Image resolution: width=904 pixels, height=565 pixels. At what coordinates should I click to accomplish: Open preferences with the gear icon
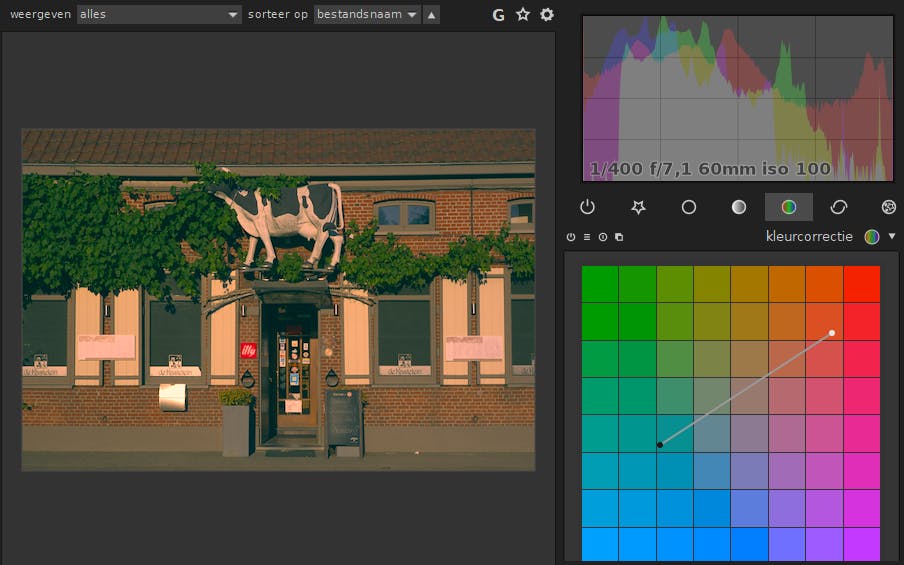tap(547, 14)
